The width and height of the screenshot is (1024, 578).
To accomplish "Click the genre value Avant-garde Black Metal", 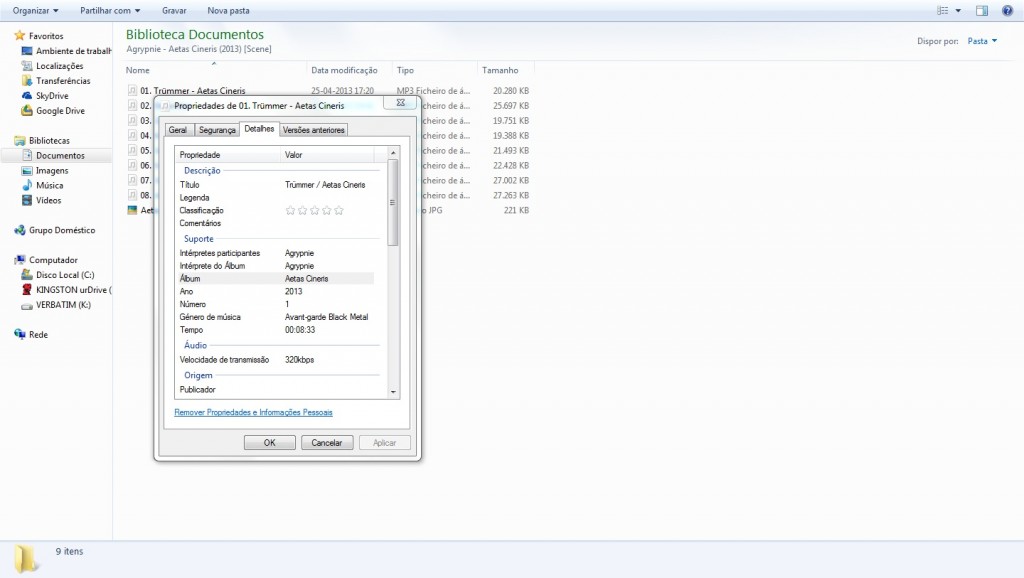I will (327, 317).
